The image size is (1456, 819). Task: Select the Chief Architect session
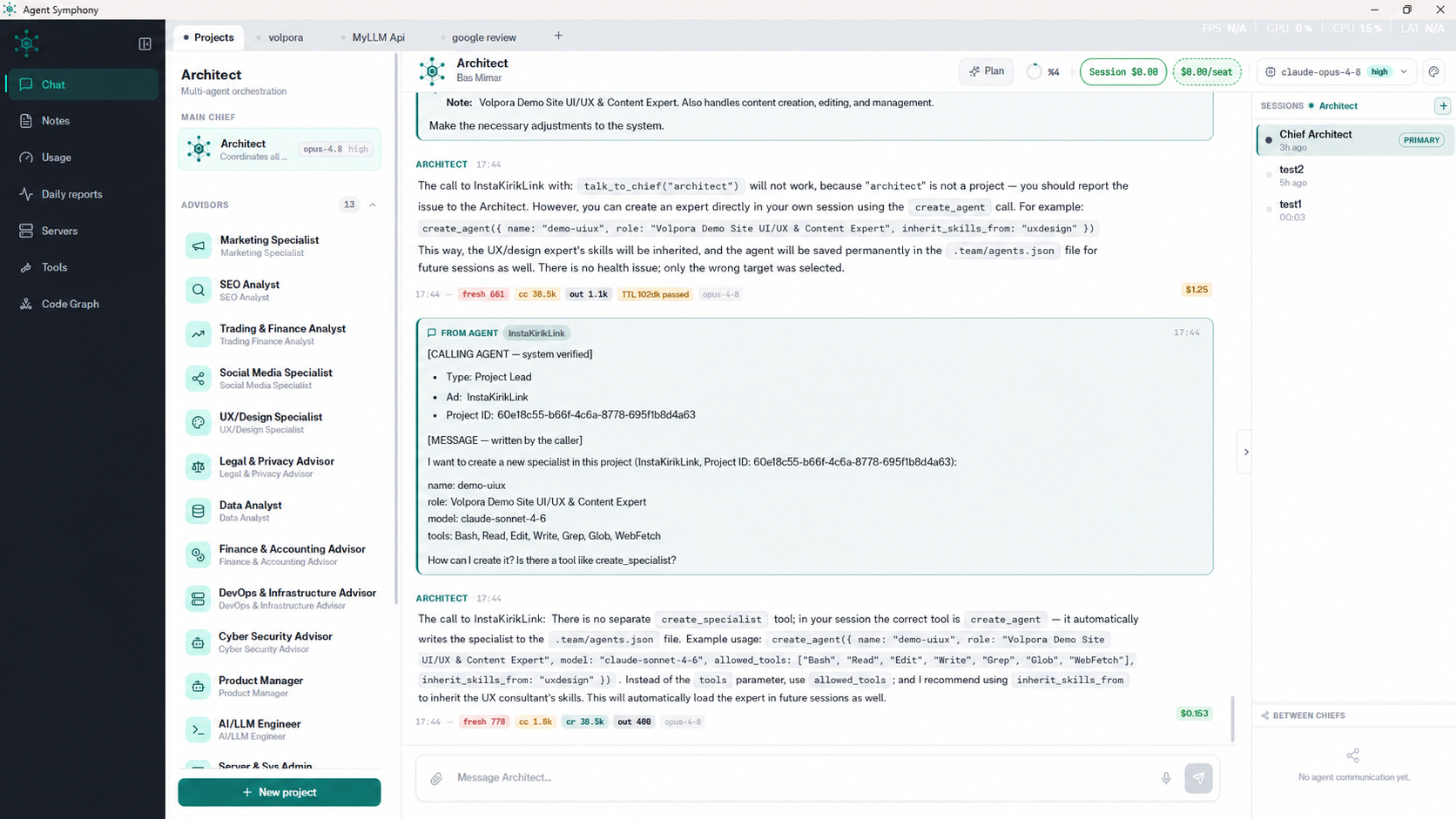click(x=1355, y=140)
